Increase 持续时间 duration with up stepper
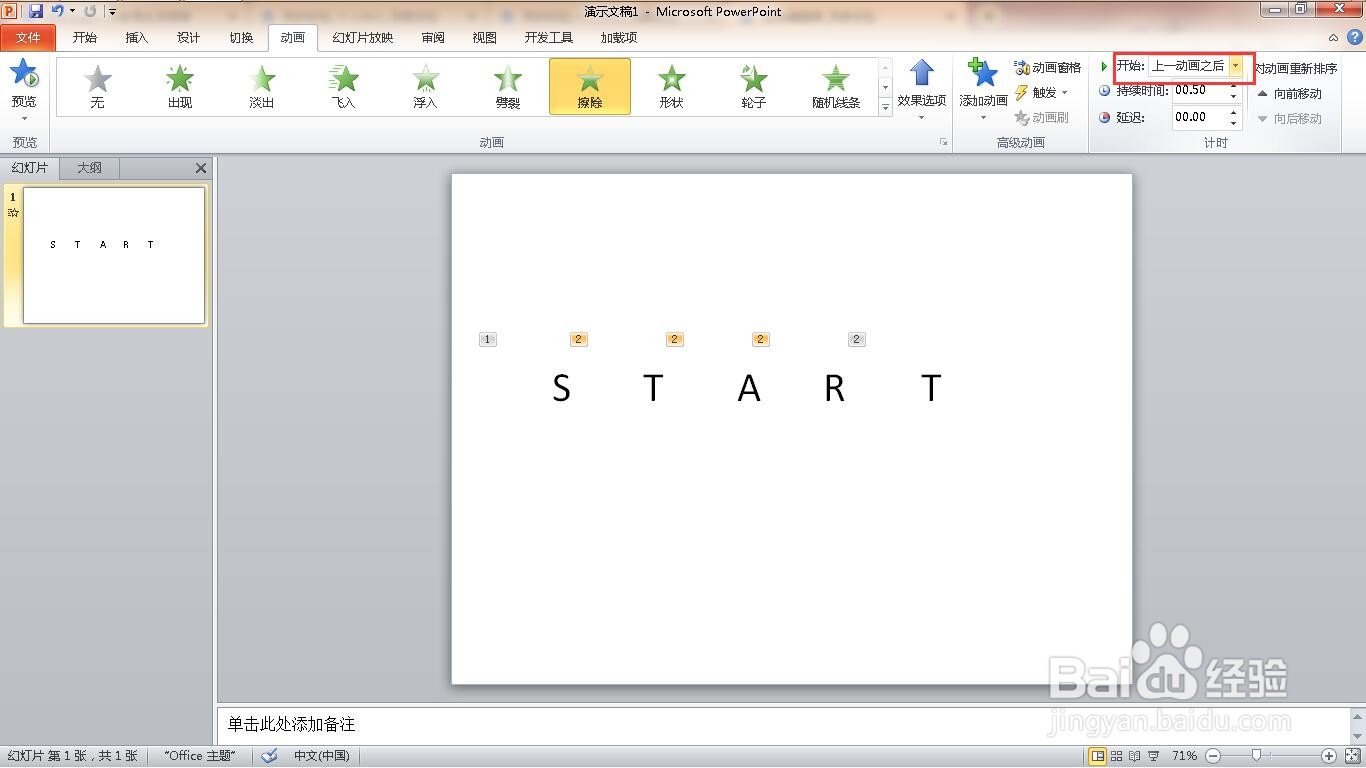Image resolution: width=1366 pixels, height=768 pixels. (1234, 85)
